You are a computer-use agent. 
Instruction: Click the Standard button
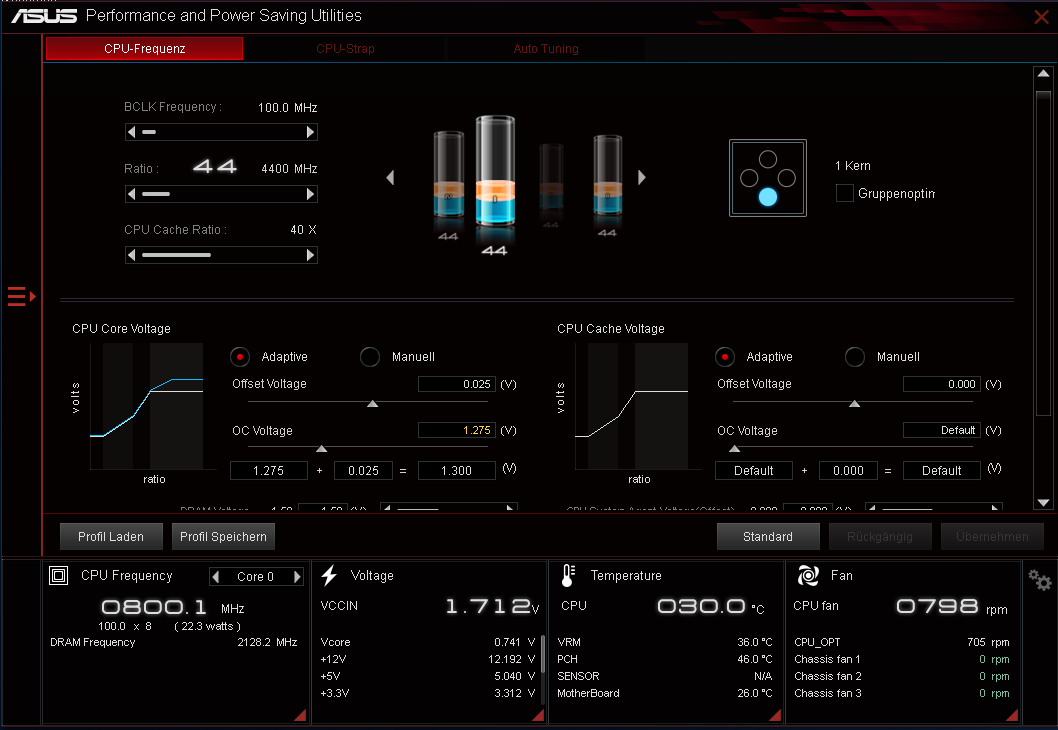[768, 536]
